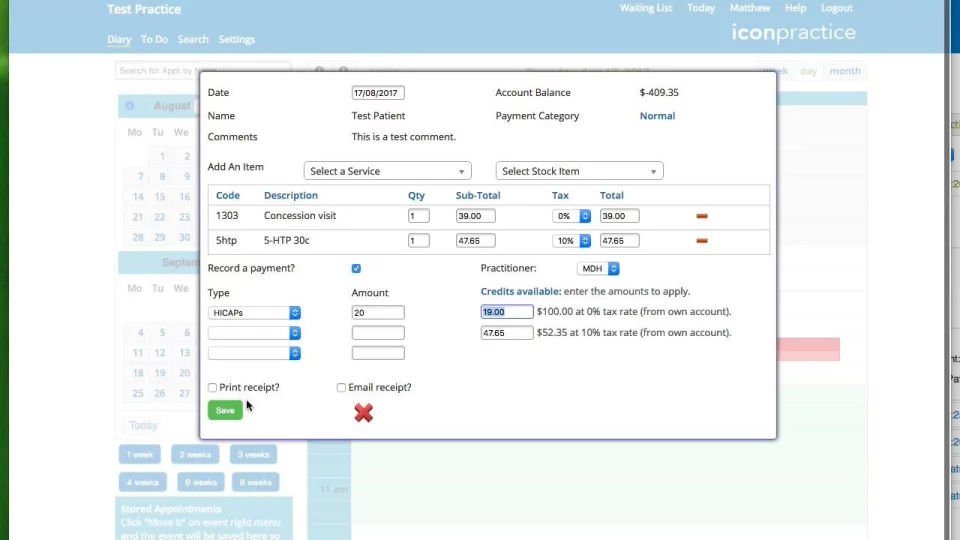Screen dimensions: 960x540
Task: Click the red X cancel icon
Action: [x=363, y=412]
